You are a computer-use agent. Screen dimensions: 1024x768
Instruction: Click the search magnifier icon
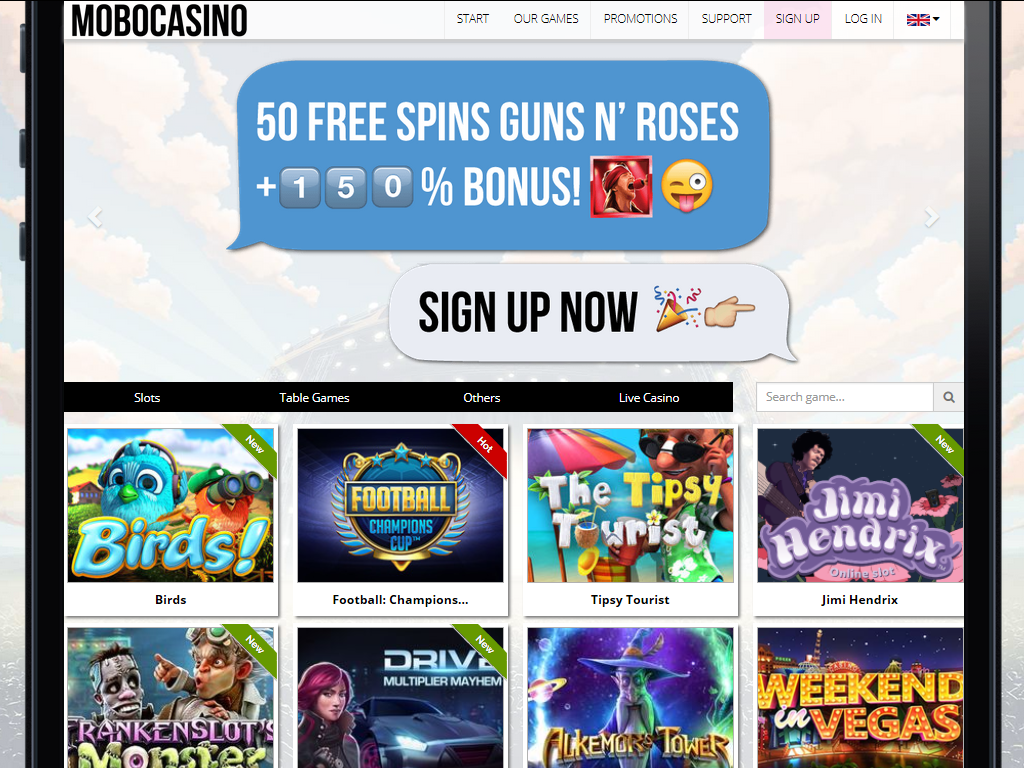pos(948,397)
